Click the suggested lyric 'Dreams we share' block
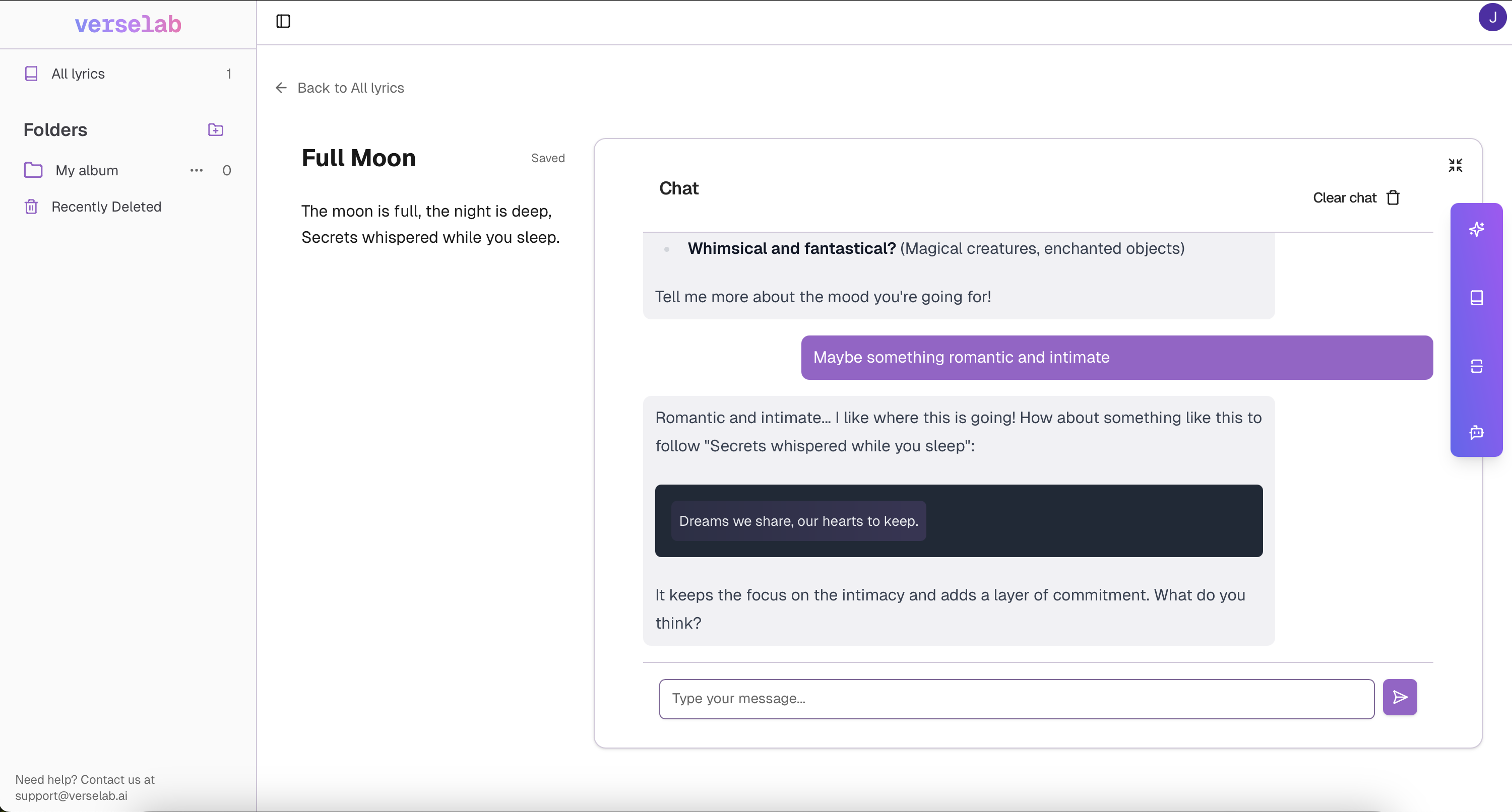Screen dimensions: 1512x812 pyautogui.click(x=798, y=521)
